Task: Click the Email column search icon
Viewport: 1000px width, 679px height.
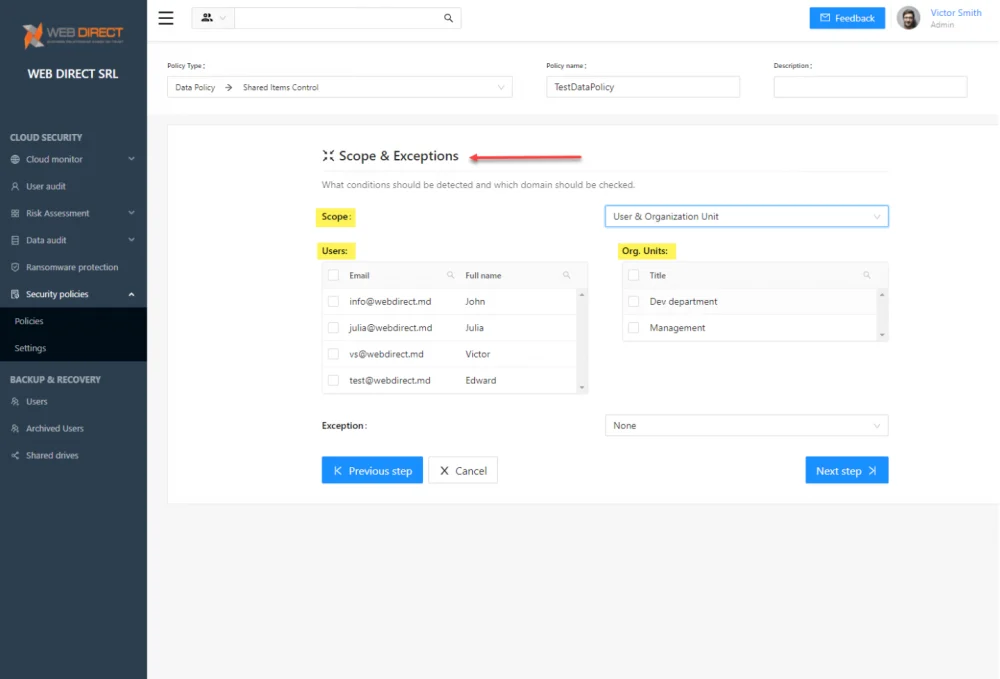Action: click(x=450, y=275)
